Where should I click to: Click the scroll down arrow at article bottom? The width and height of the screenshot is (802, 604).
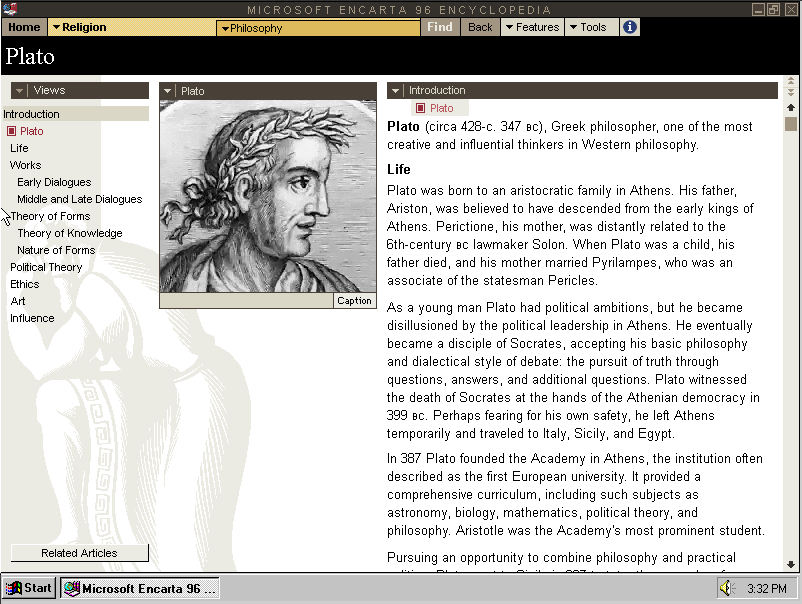click(x=791, y=564)
